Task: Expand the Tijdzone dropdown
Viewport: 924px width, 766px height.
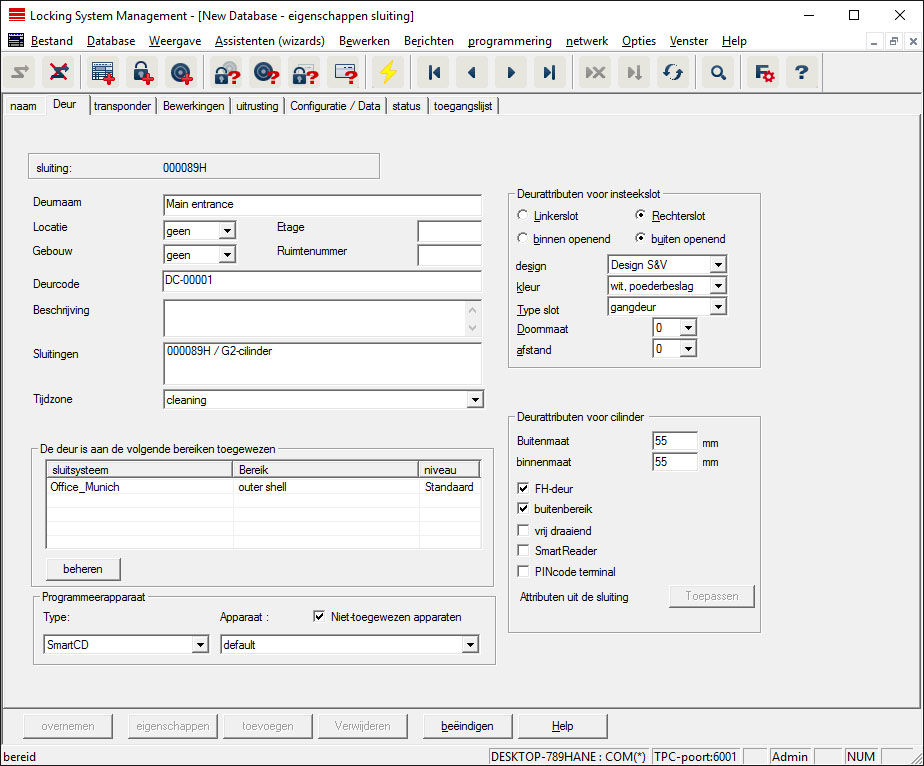Action: (x=474, y=400)
